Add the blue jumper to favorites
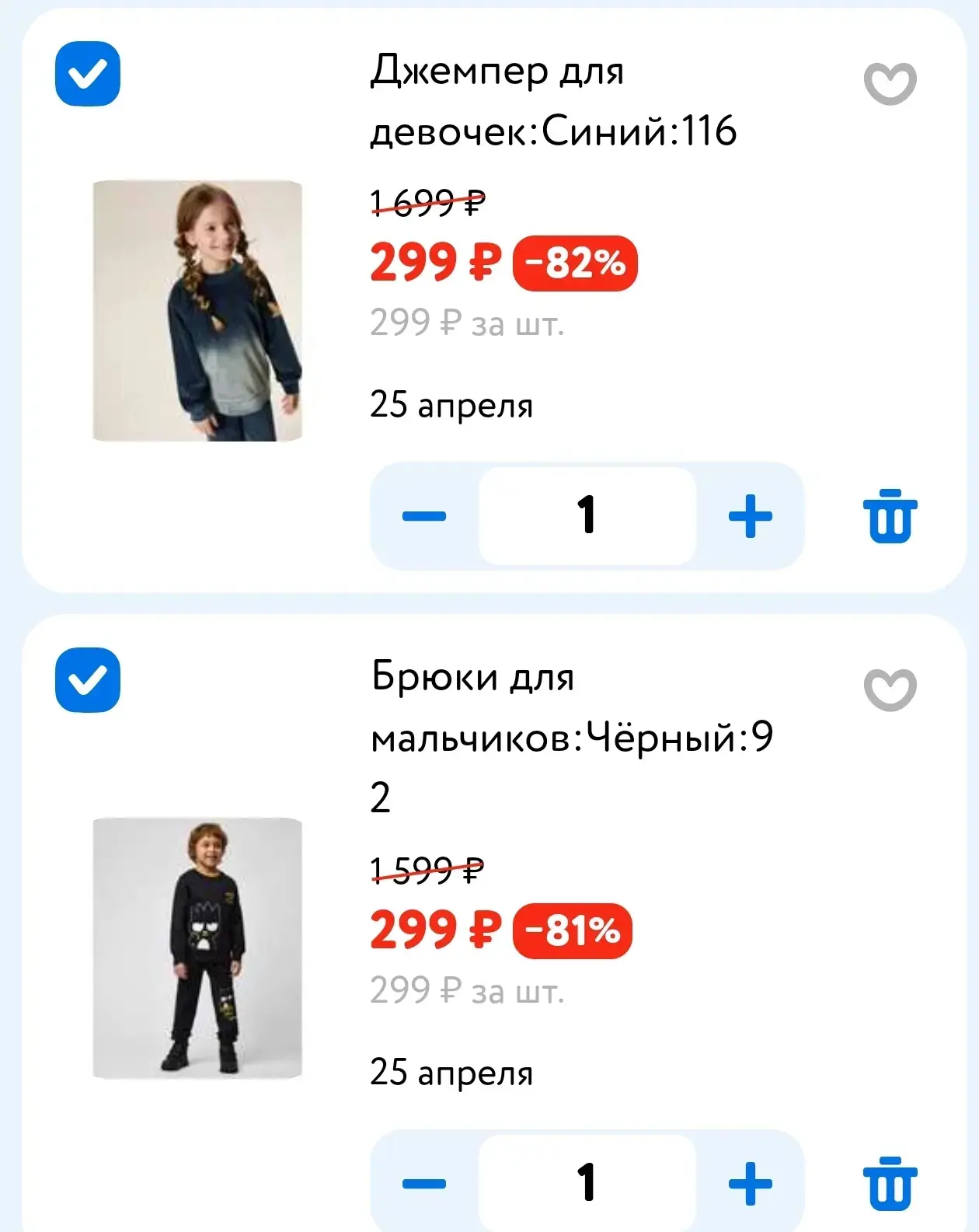The height and width of the screenshot is (1232, 979). 890,83
